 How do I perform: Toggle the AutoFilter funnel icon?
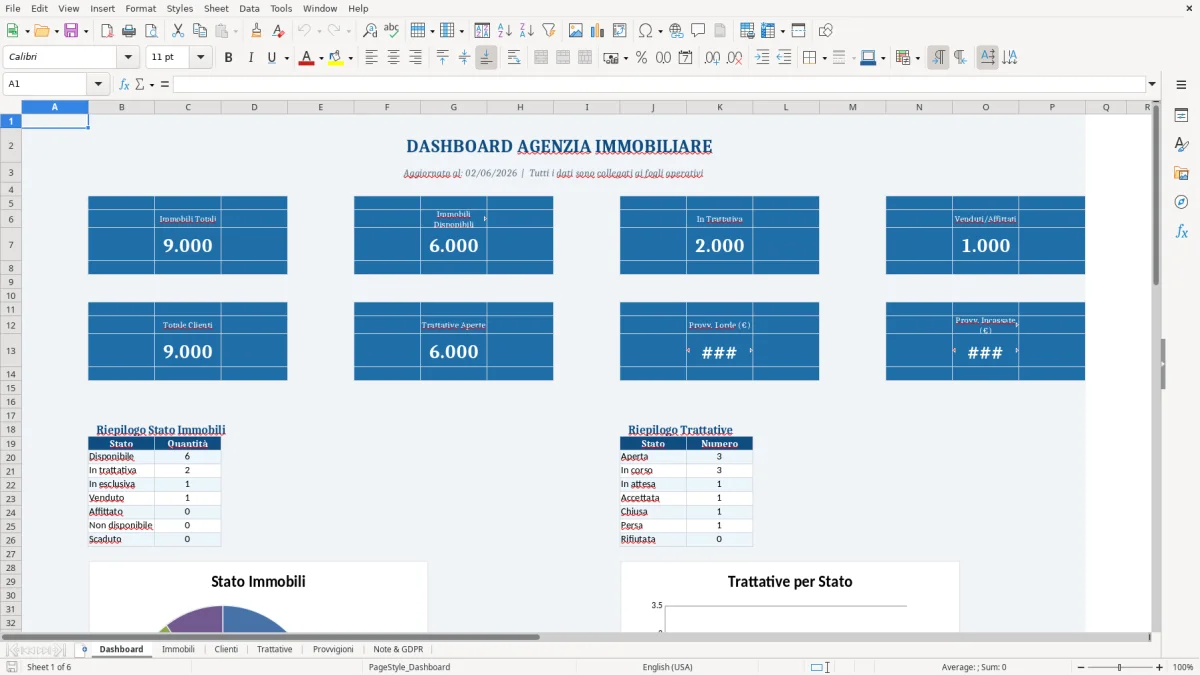(549, 31)
